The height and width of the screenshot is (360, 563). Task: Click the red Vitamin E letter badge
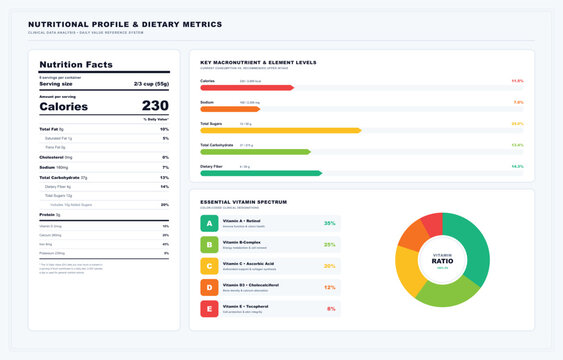point(209,309)
